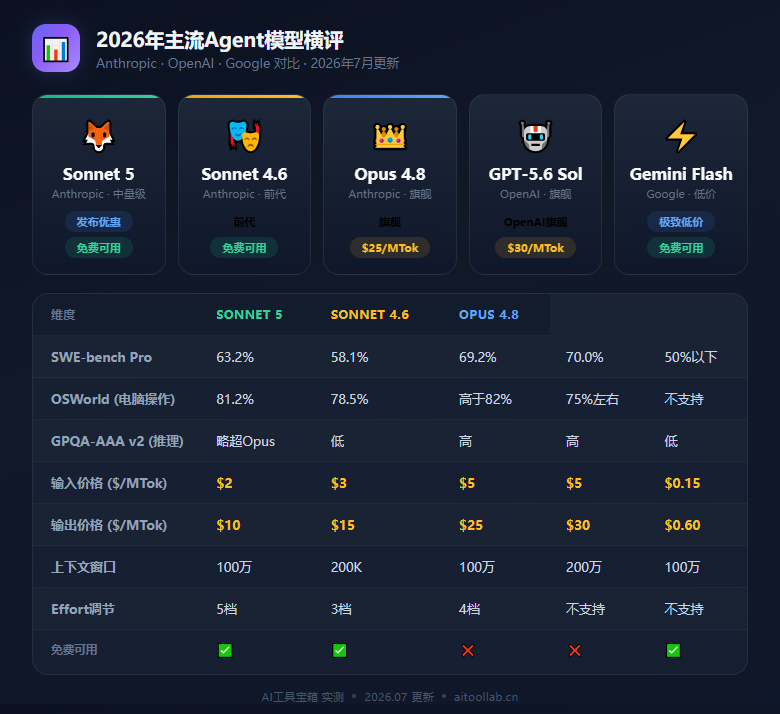Click the green check below the $0.60 output column
780x714 pixels.
pos(674,650)
